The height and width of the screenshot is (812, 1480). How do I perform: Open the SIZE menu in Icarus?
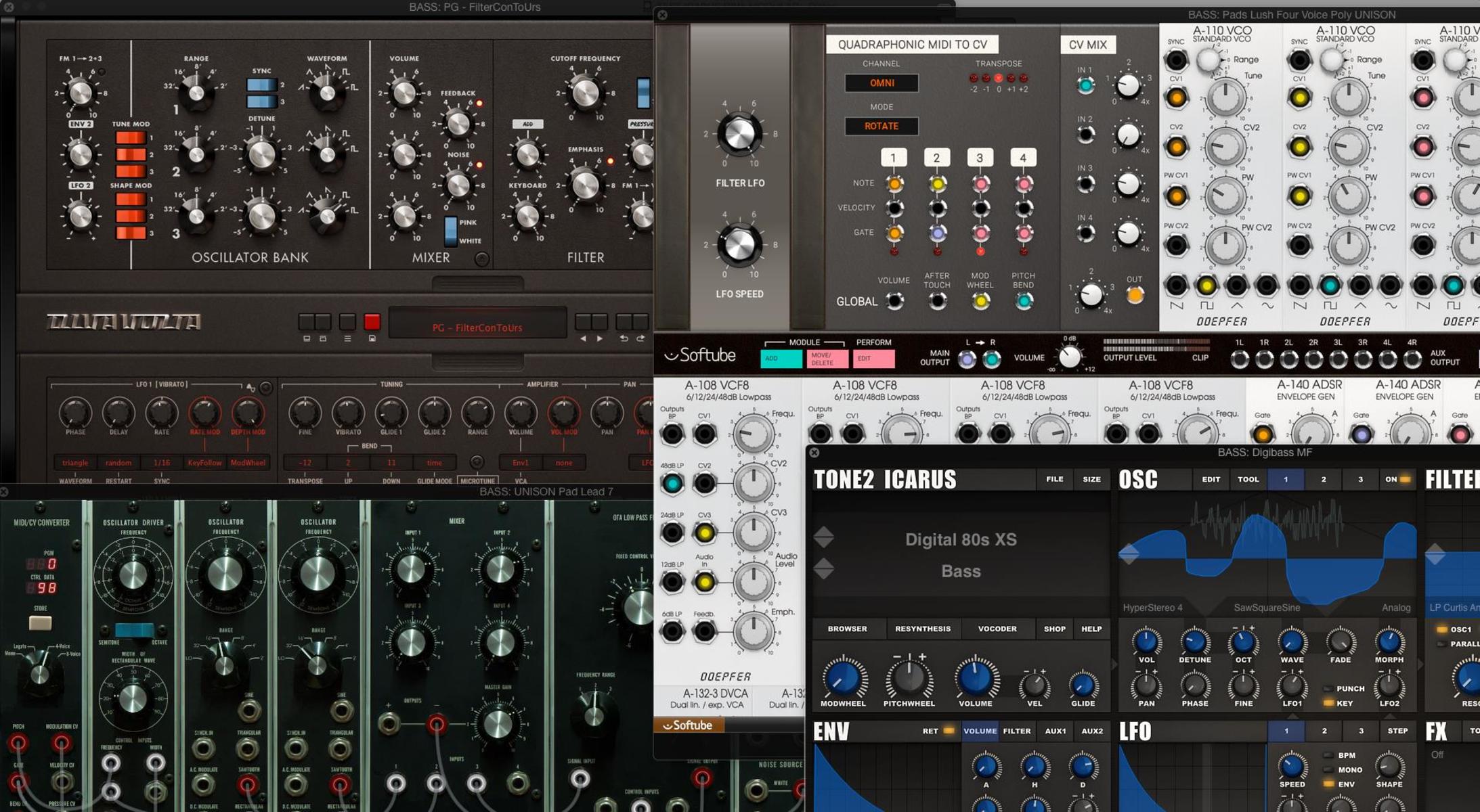coord(1091,480)
